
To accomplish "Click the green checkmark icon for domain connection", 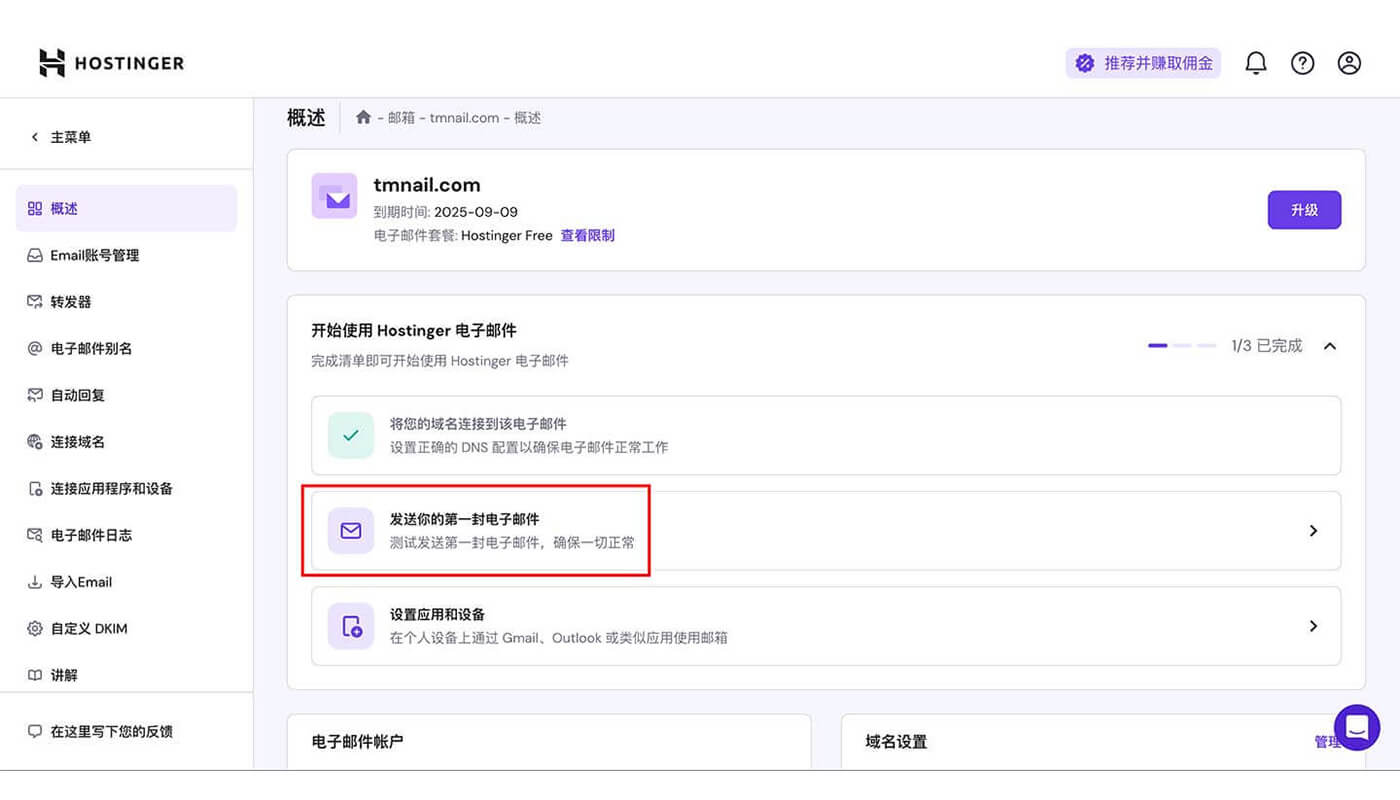I will tap(351, 435).
